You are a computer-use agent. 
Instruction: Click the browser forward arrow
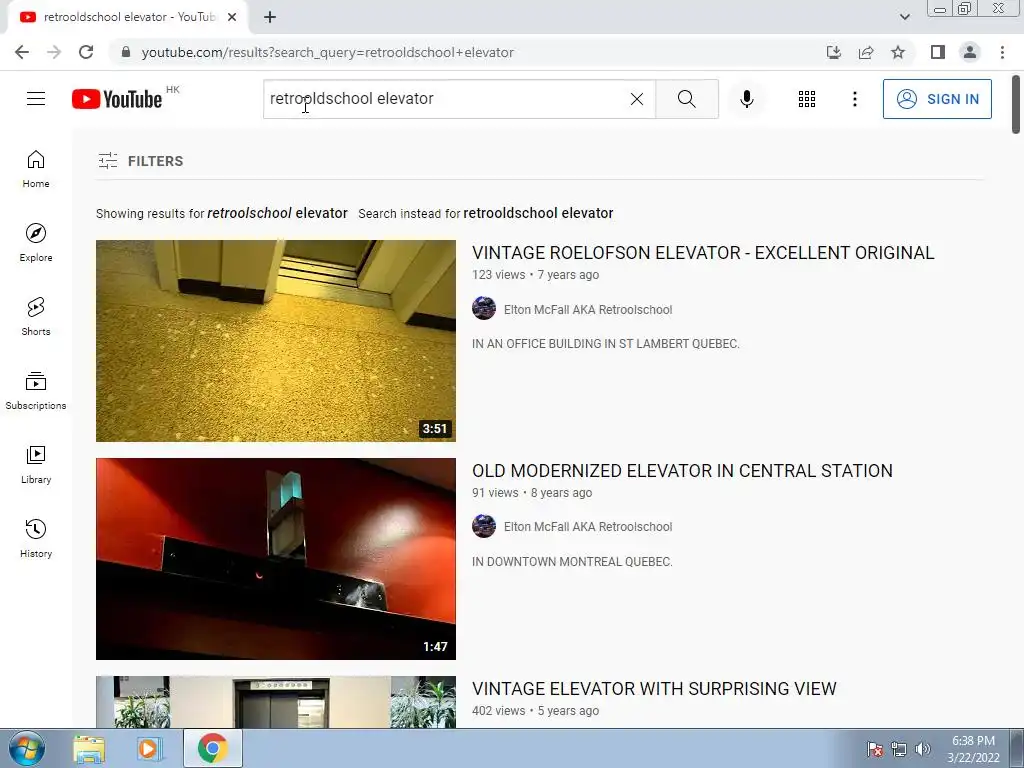[x=54, y=52]
